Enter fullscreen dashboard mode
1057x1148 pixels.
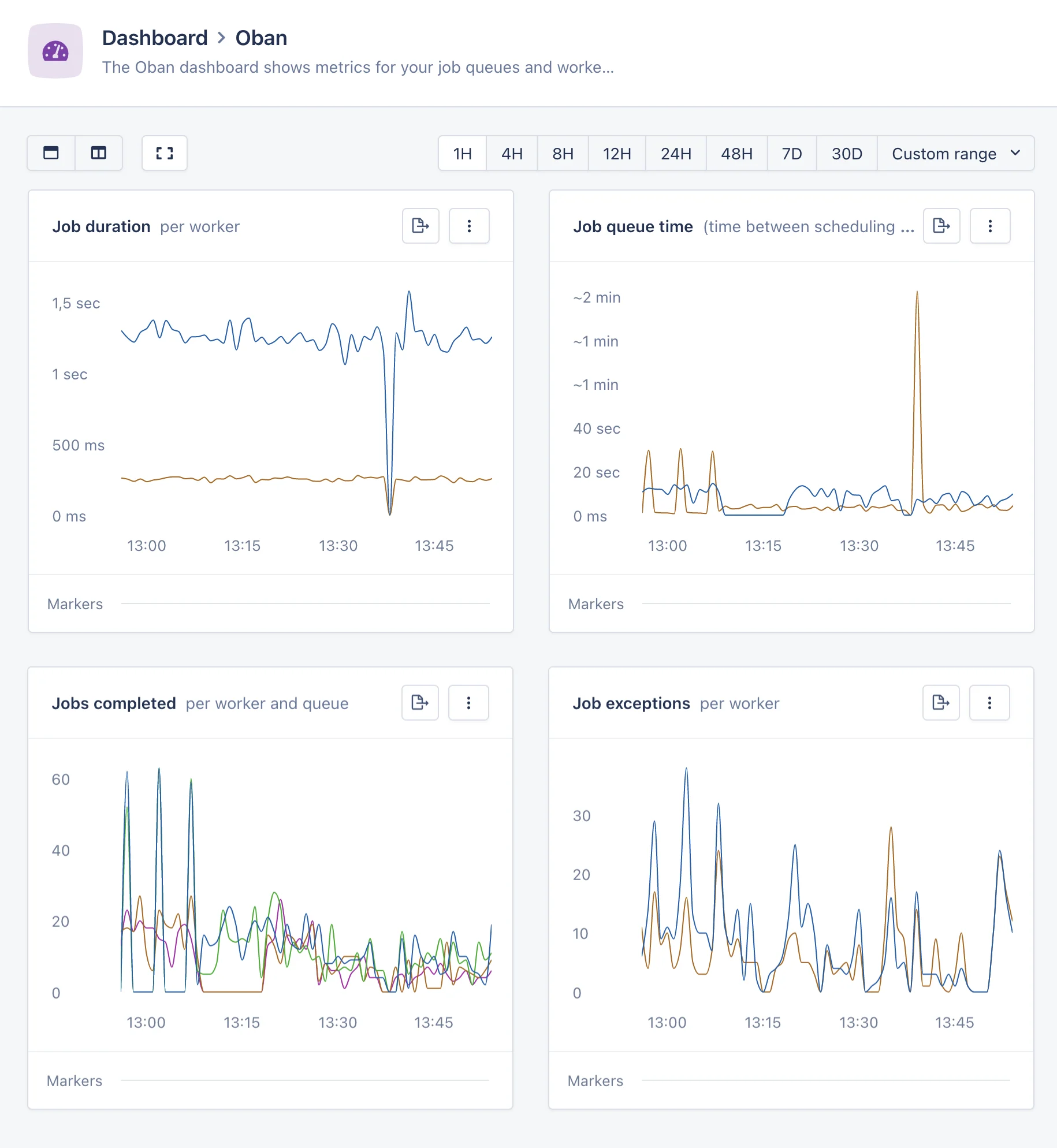[x=165, y=153]
